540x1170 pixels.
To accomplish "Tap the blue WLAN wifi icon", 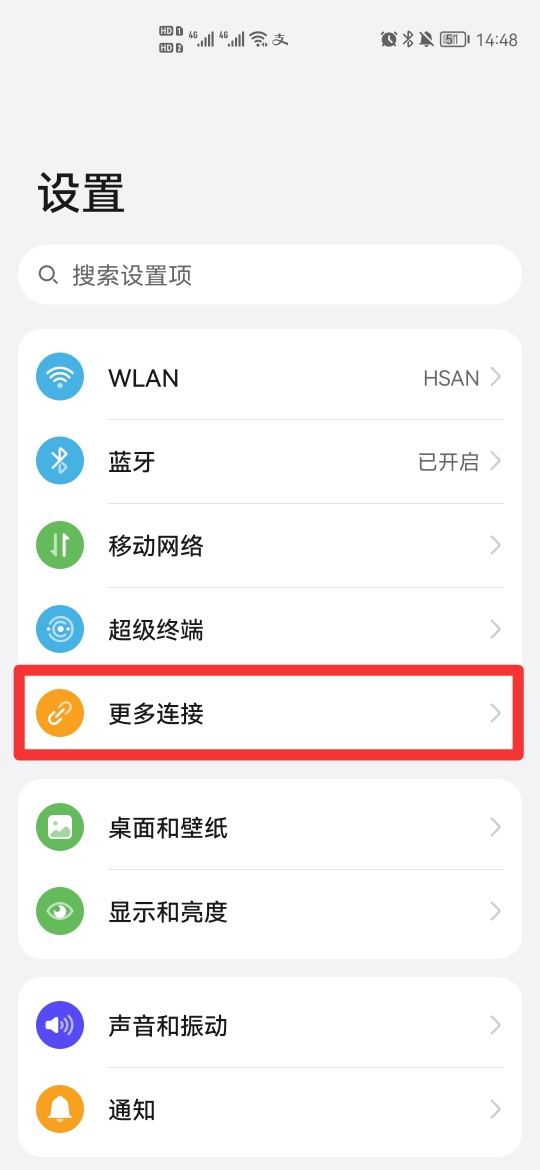I will [x=60, y=378].
